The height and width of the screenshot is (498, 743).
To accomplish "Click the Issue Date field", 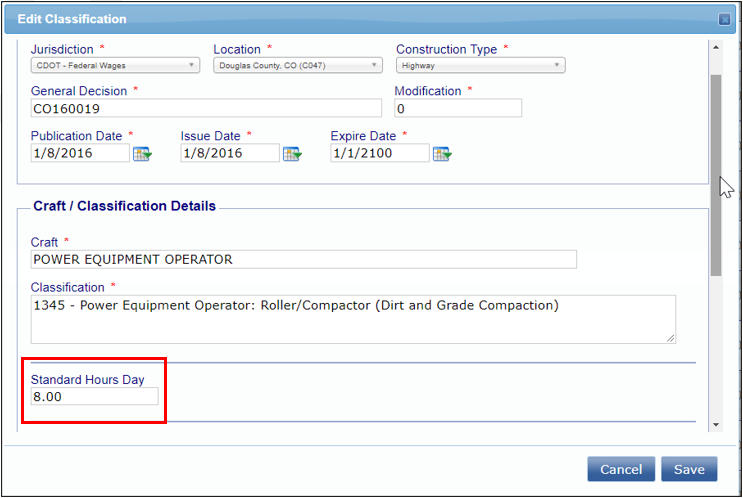I will pyautogui.click(x=230, y=153).
